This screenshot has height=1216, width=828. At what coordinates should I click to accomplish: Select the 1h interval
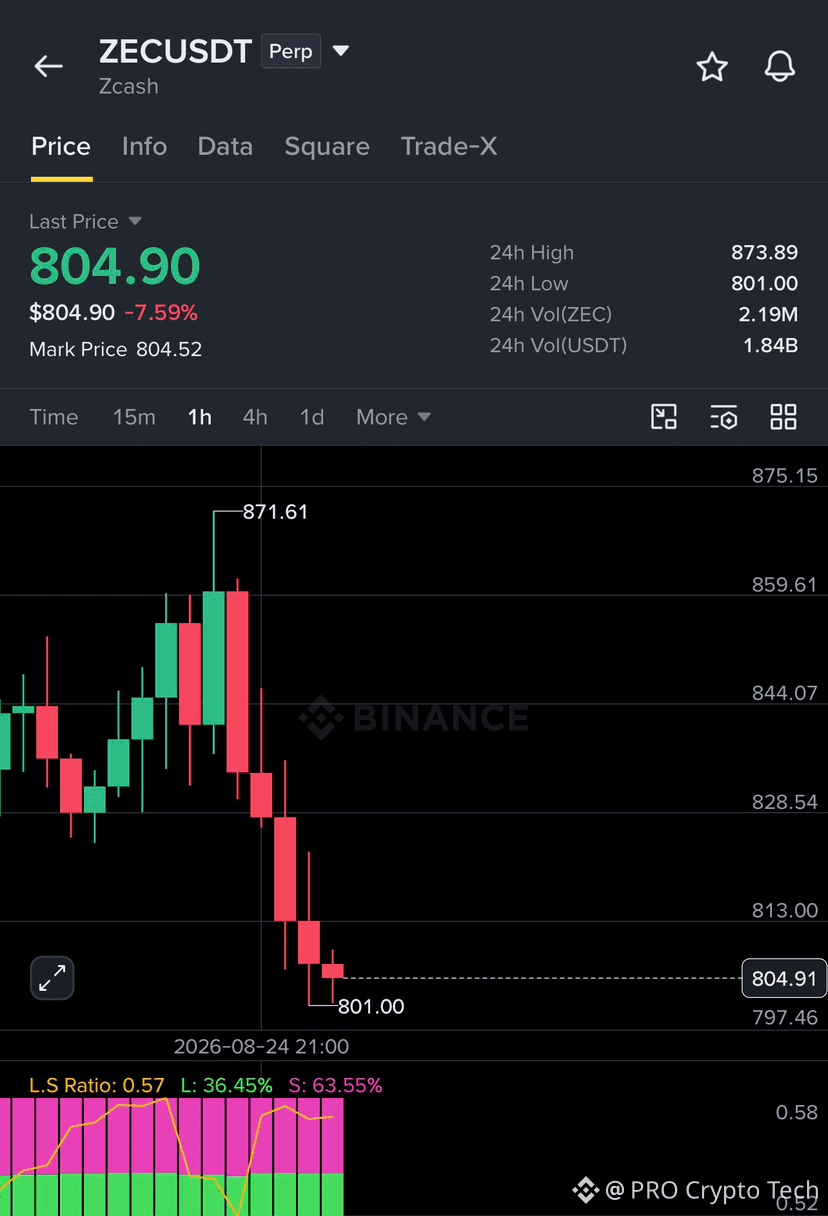[200, 417]
